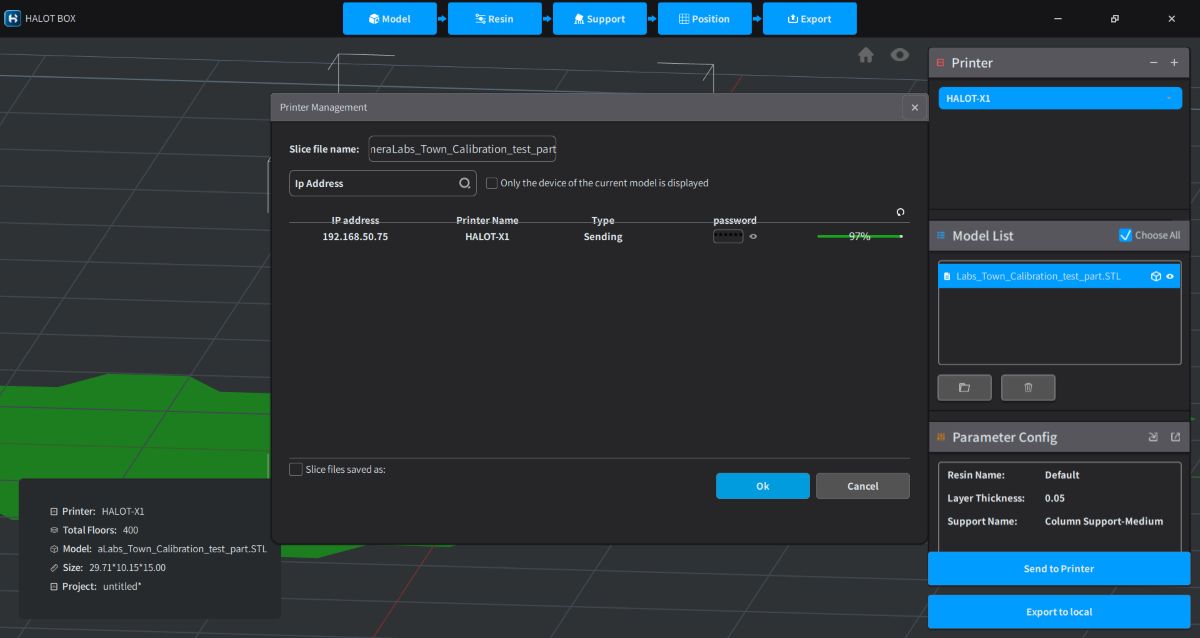Open the HALOT-X1 printer dropdown
The image size is (1200, 638).
point(1060,98)
